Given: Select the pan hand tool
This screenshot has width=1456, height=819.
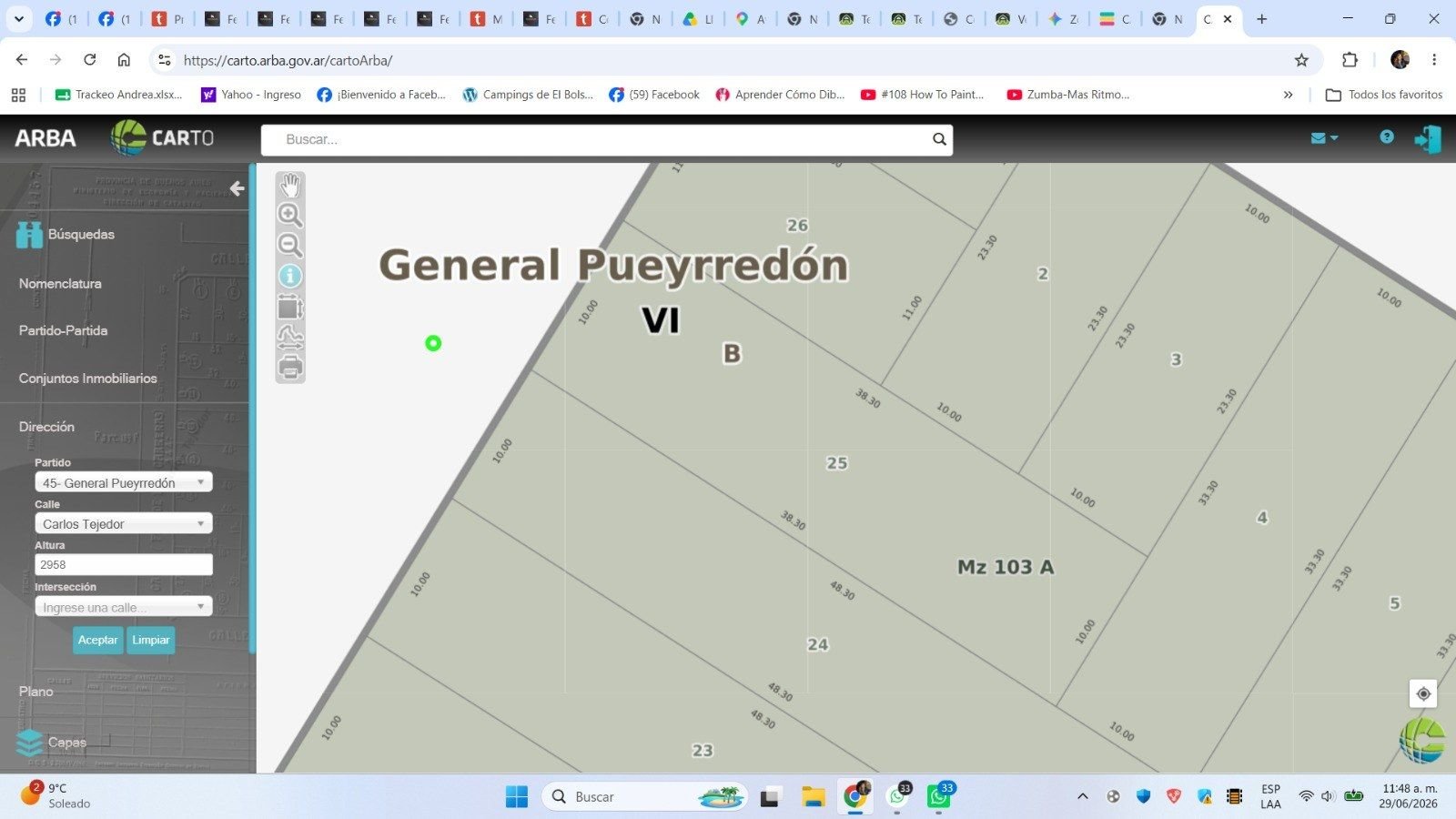Looking at the screenshot, I should click(x=290, y=186).
